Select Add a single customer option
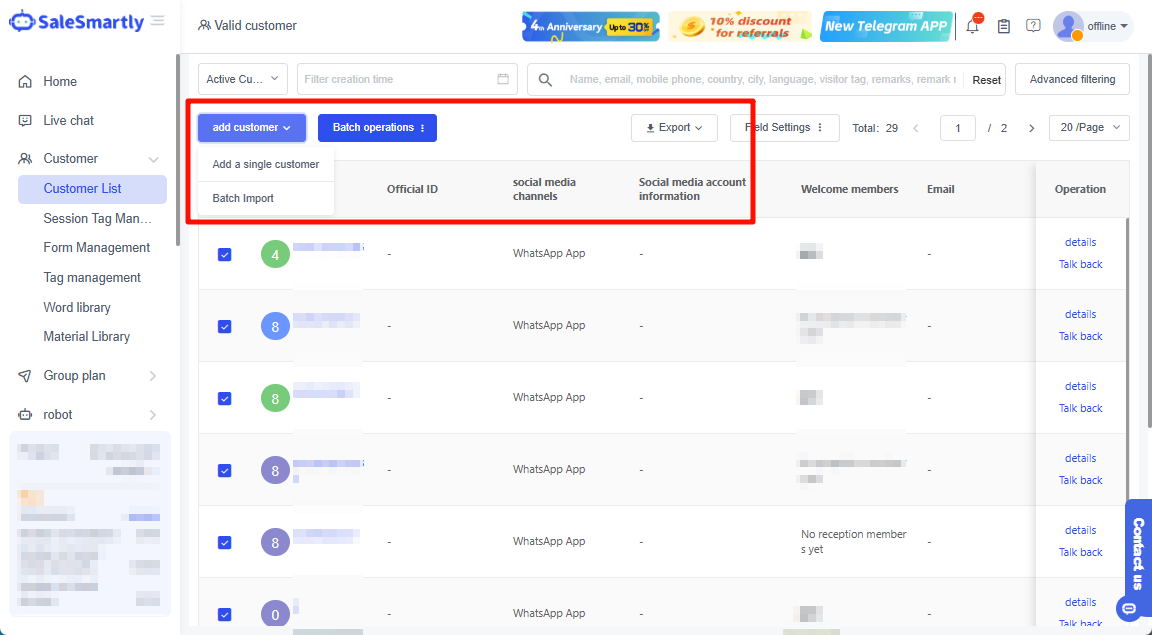1152x635 pixels. (x=266, y=164)
